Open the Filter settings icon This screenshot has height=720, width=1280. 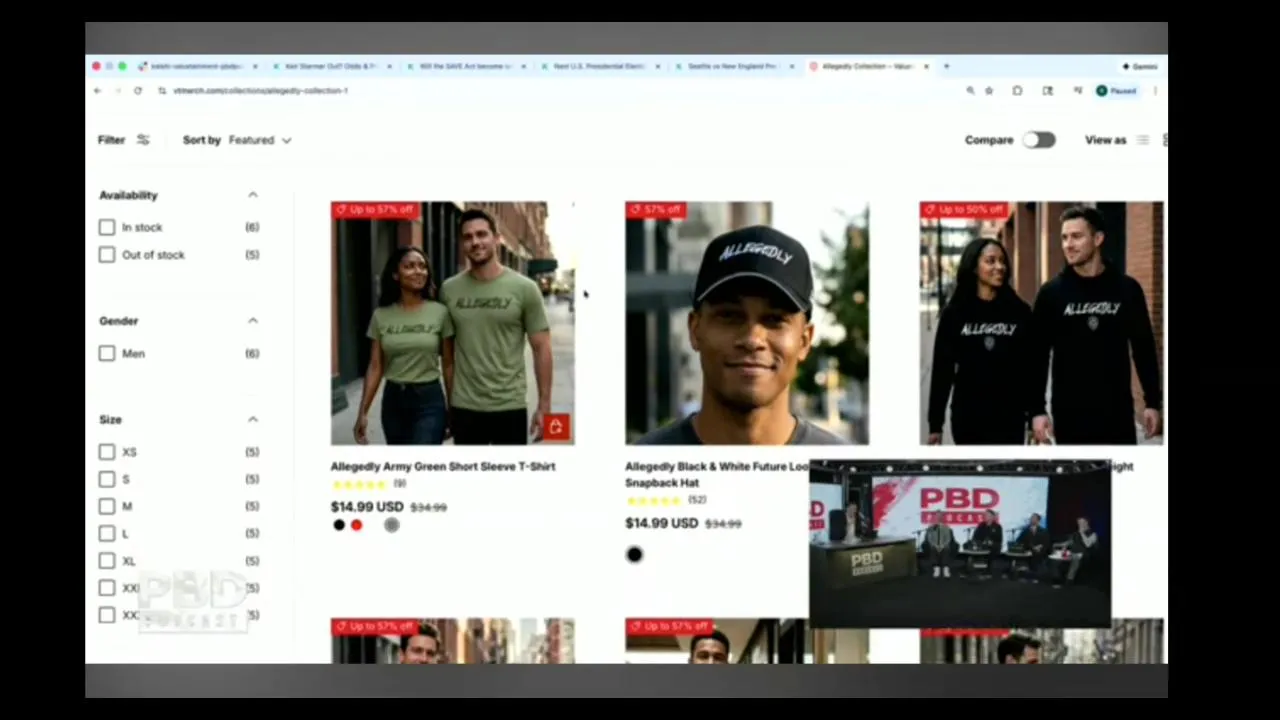pos(143,140)
